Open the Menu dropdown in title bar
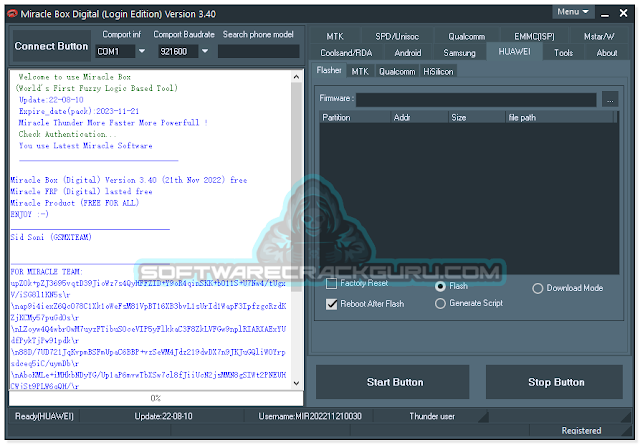Viewport: 640px width, 445px height. 573,12
